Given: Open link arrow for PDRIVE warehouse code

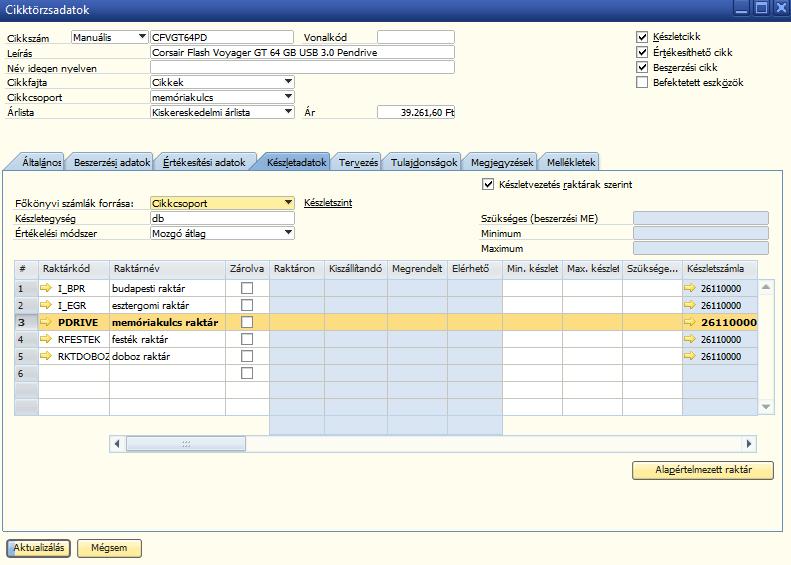Looking at the screenshot, I should coord(46,322).
